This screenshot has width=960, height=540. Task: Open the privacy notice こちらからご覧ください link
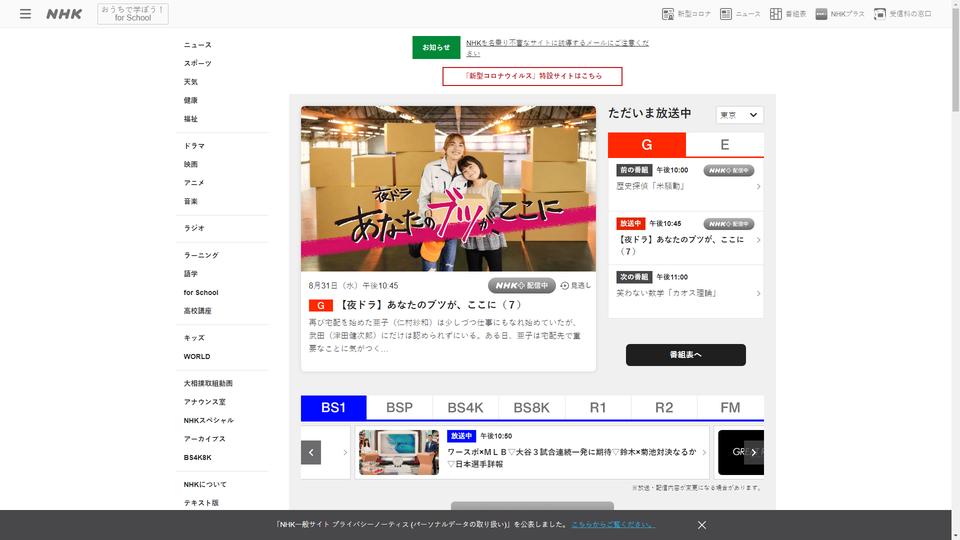point(613,525)
